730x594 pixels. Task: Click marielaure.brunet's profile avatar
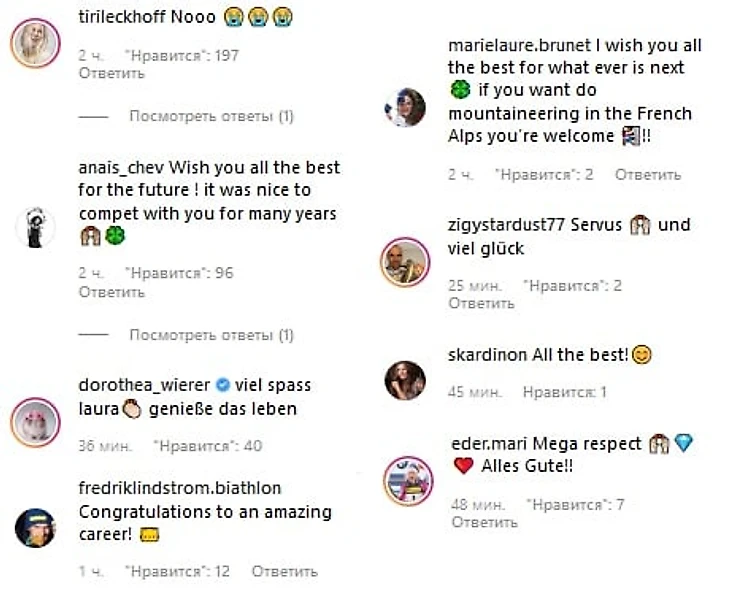pos(405,107)
